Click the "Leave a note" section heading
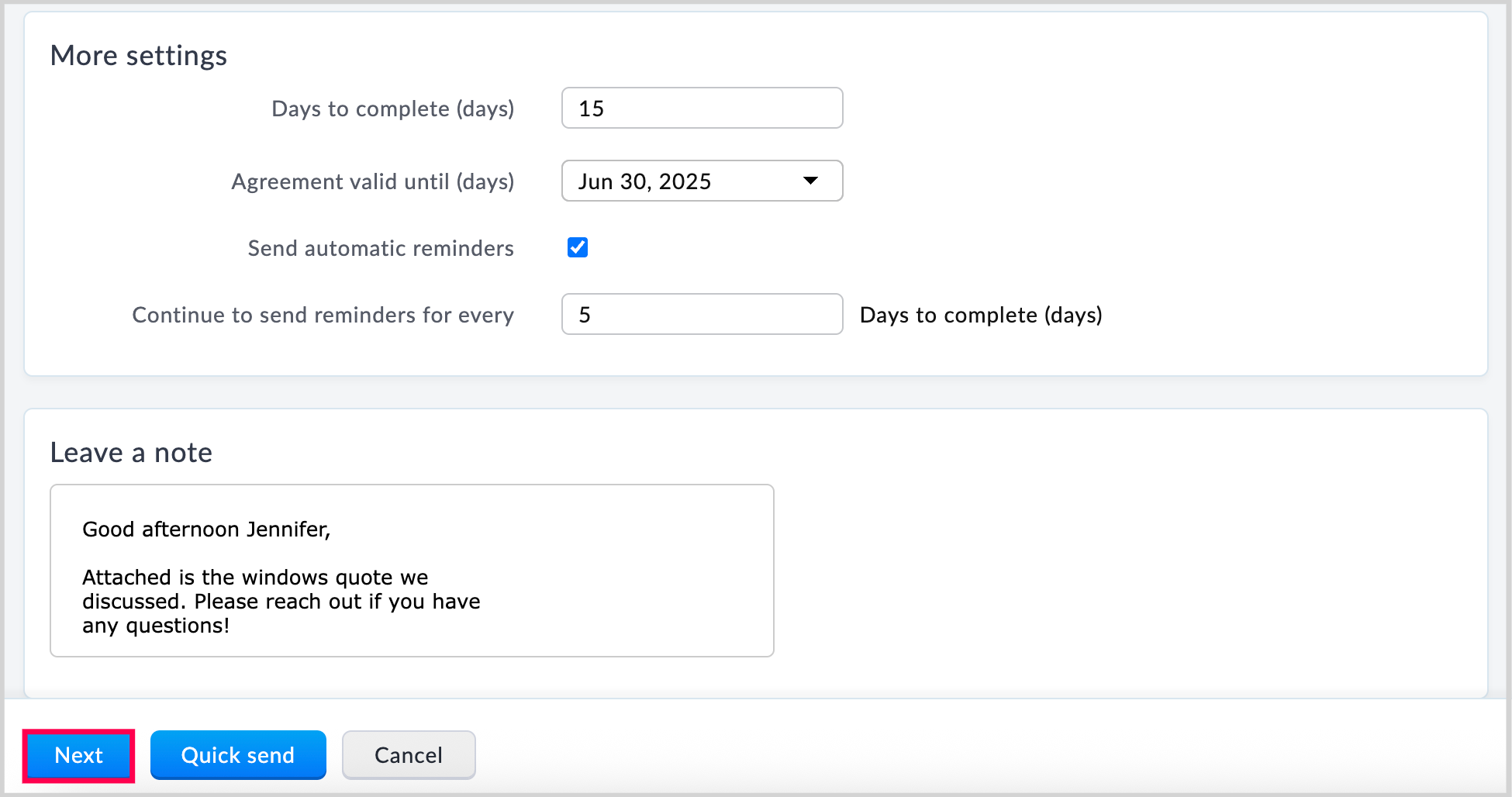This screenshot has height=797, width=1512. pos(131,453)
